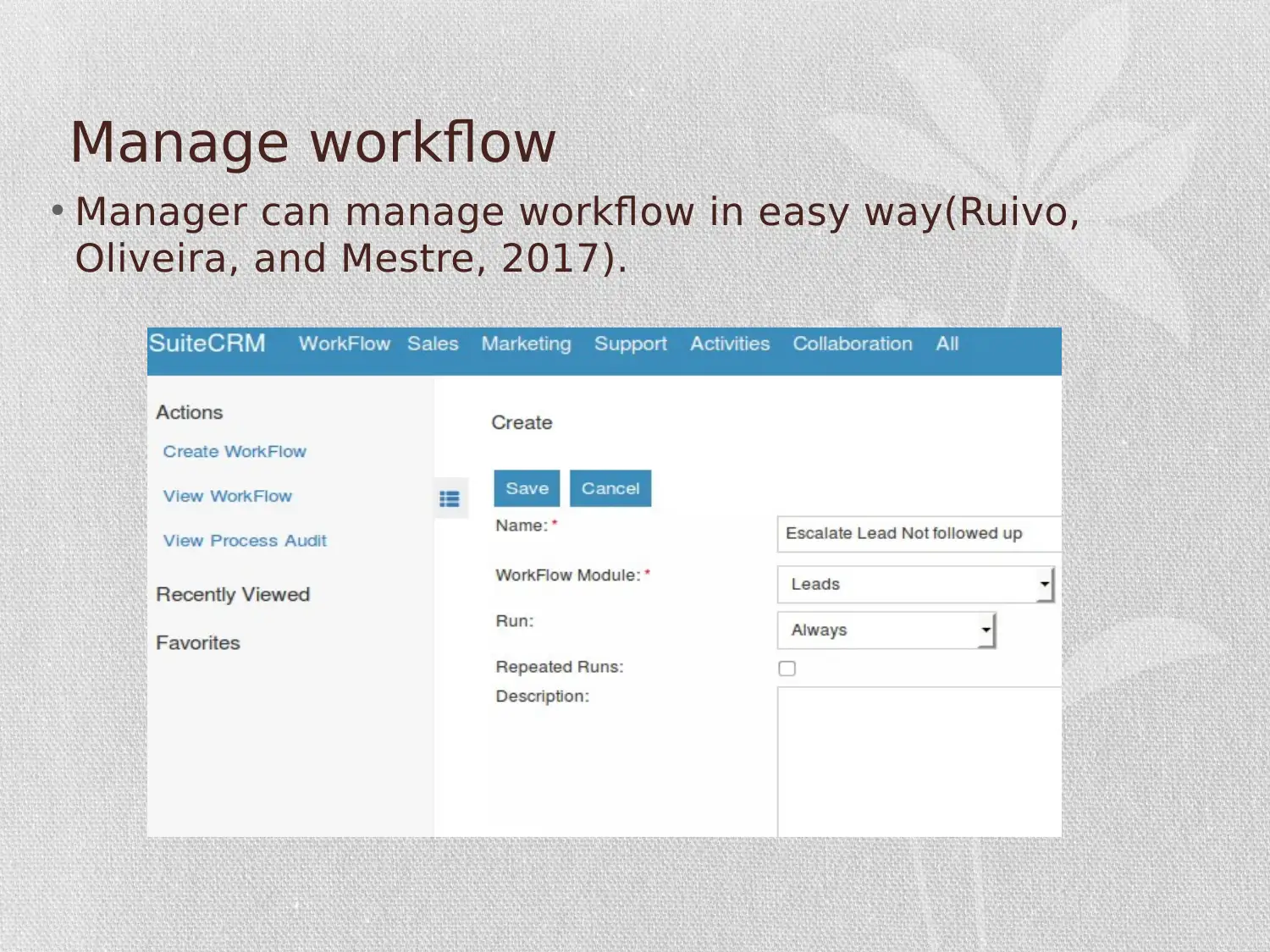
Task: Focus the Name input field
Action: tap(919, 534)
